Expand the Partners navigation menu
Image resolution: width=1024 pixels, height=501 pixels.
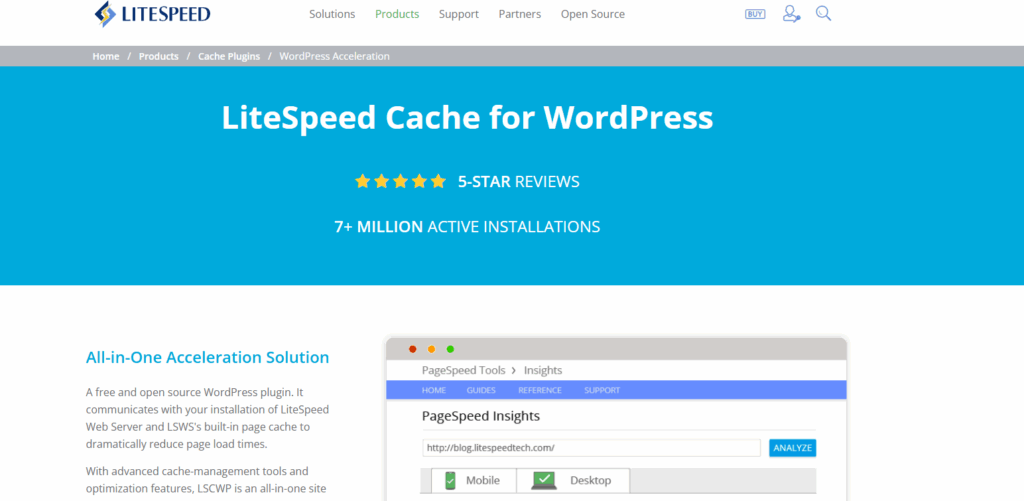click(519, 14)
